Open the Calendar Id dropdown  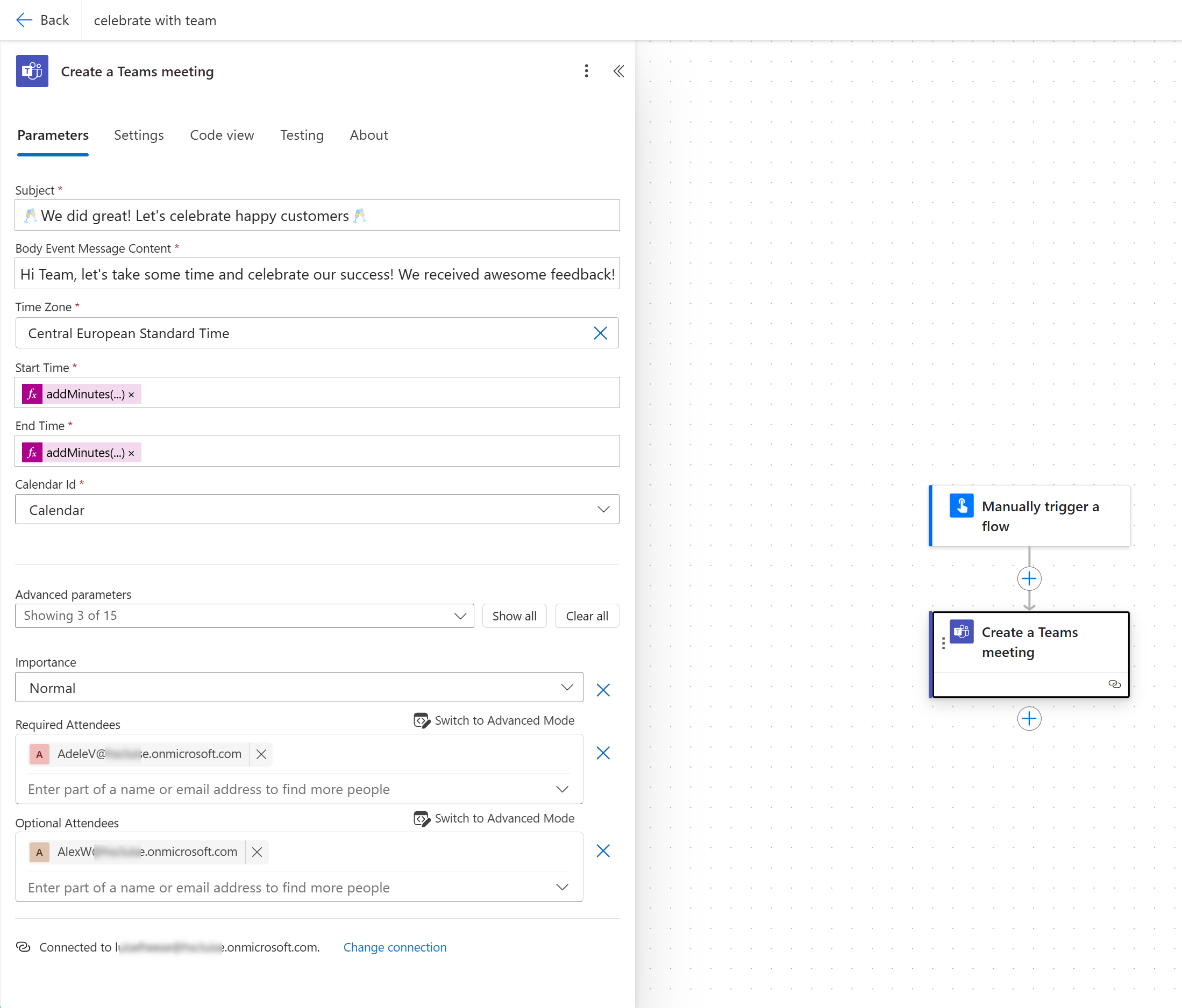pos(317,510)
